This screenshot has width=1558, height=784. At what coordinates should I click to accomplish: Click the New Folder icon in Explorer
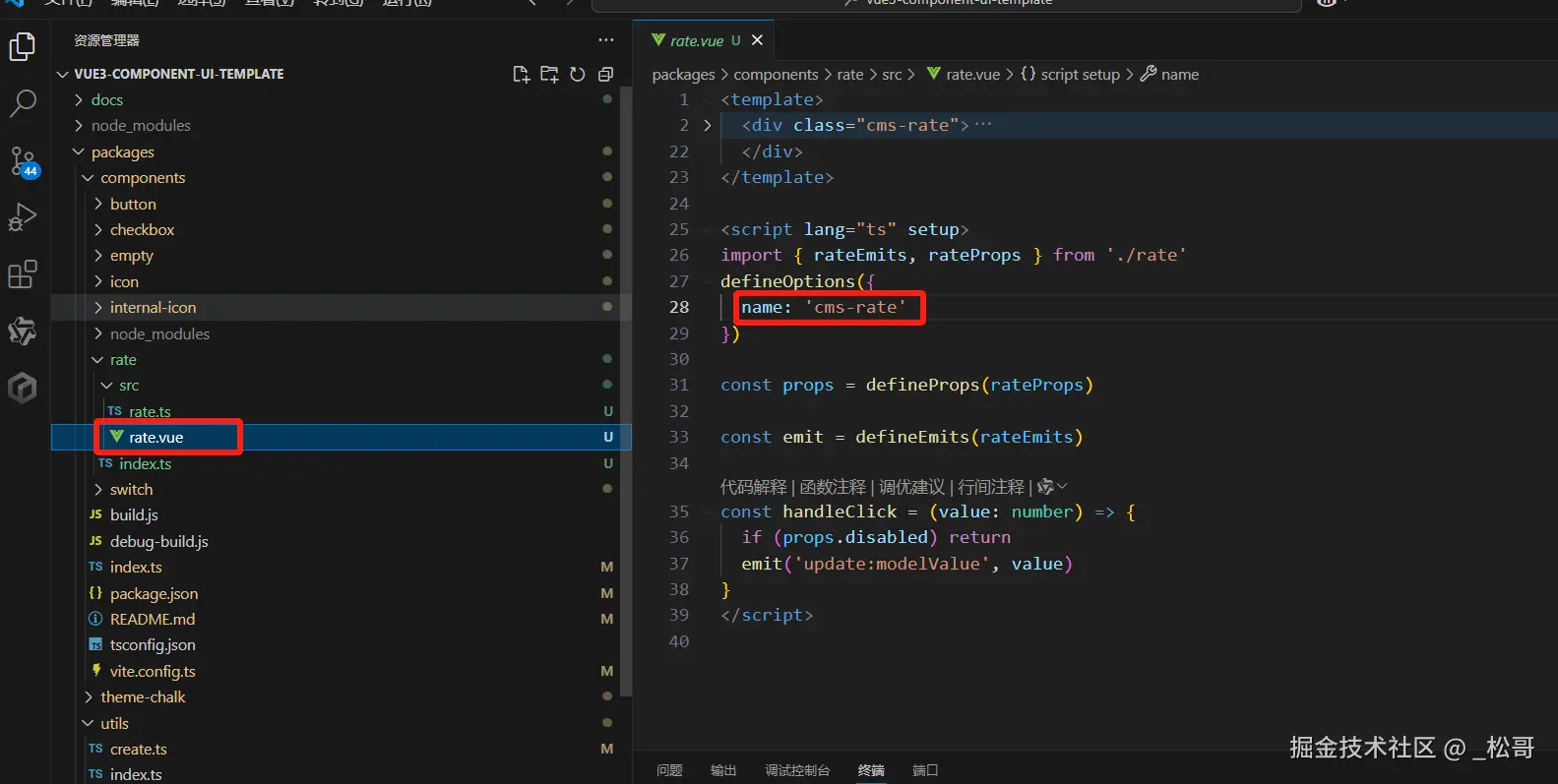[x=549, y=74]
